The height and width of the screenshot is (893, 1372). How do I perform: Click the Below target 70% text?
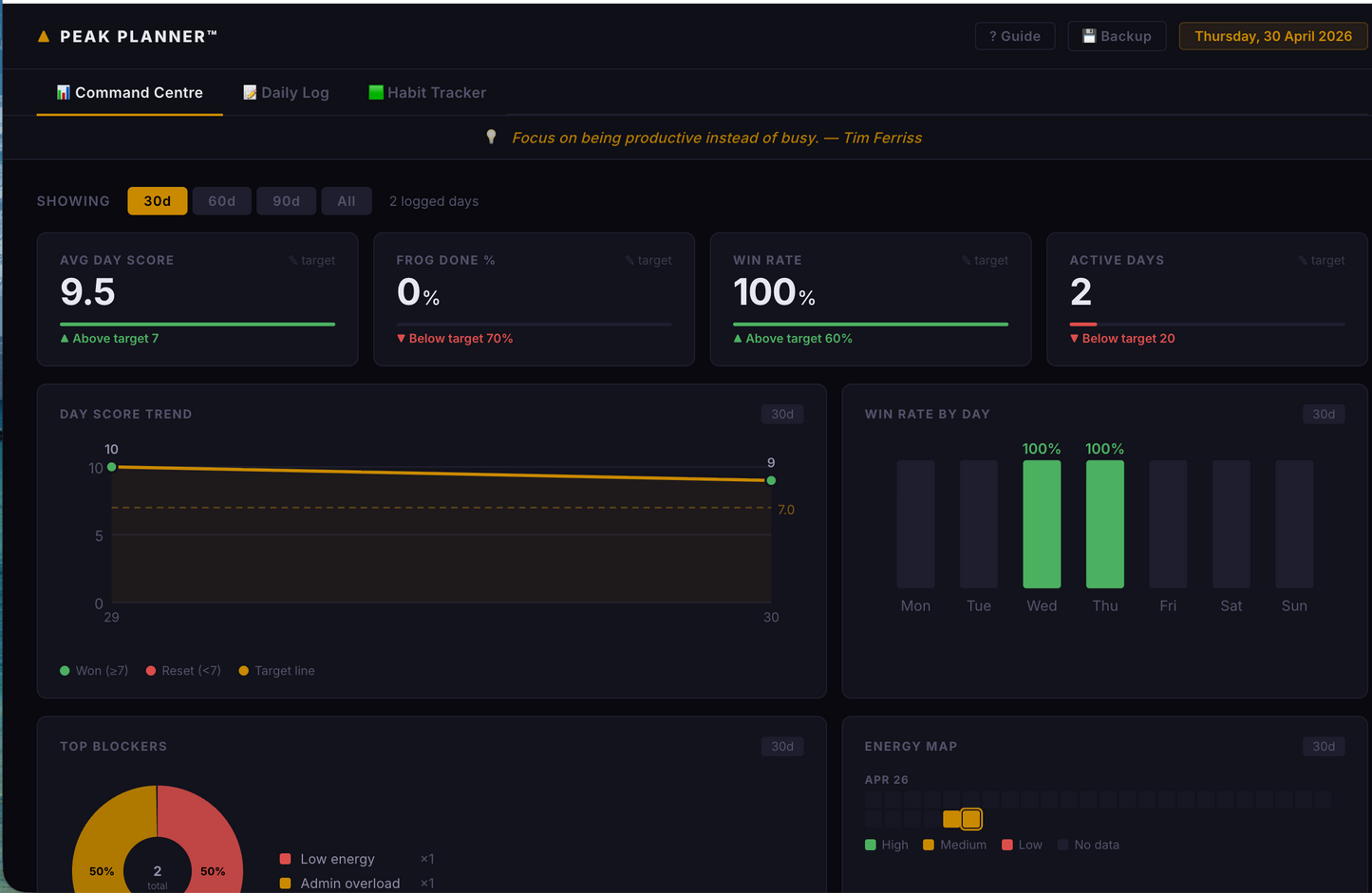455,339
